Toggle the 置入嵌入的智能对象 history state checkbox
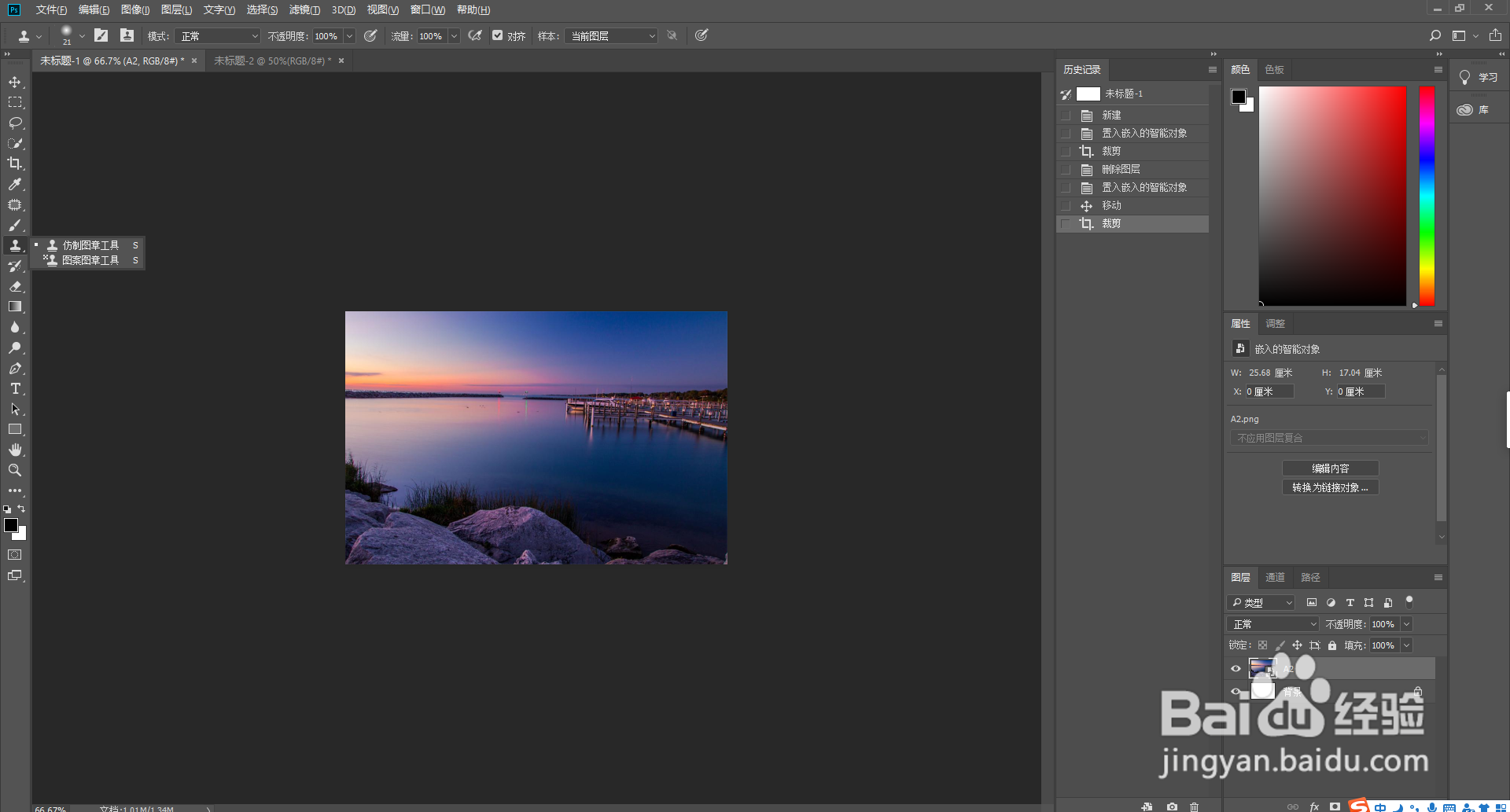Image resolution: width=1510 pixels, height=812 pixels. 1066,134
